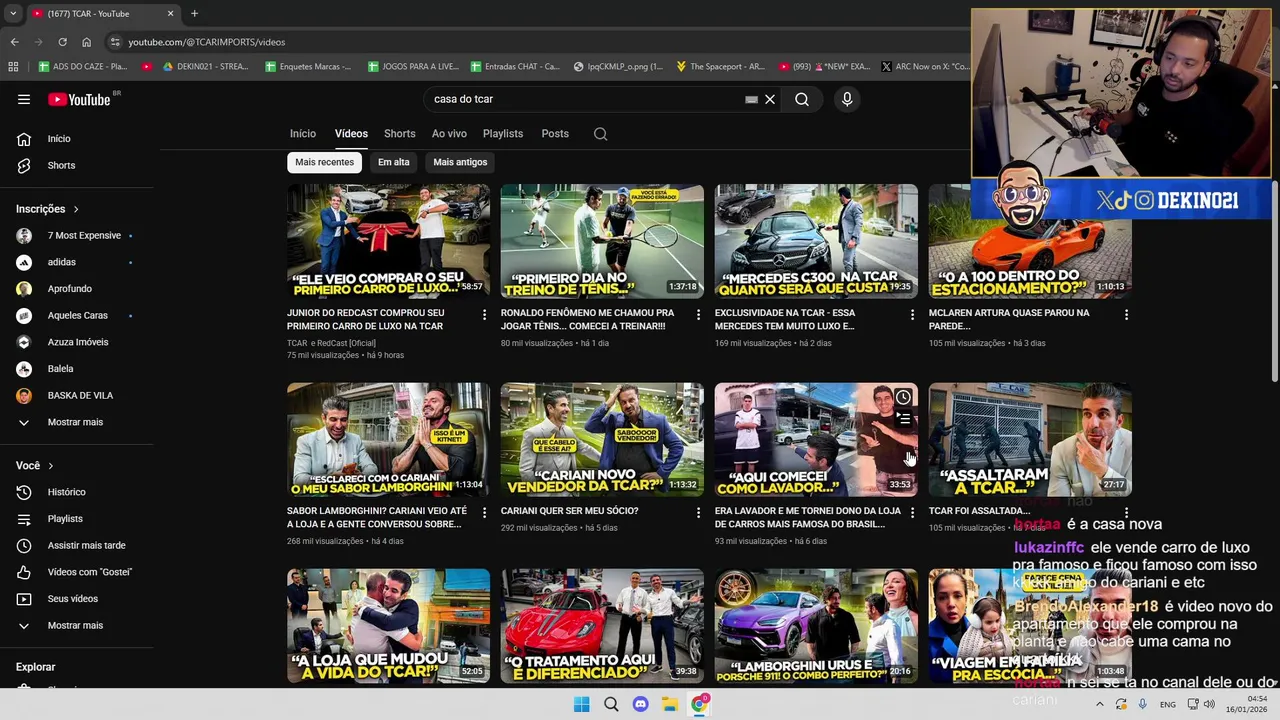
Task: Switch to the Ao vivo channel tab
Action: tap(449, 134)
